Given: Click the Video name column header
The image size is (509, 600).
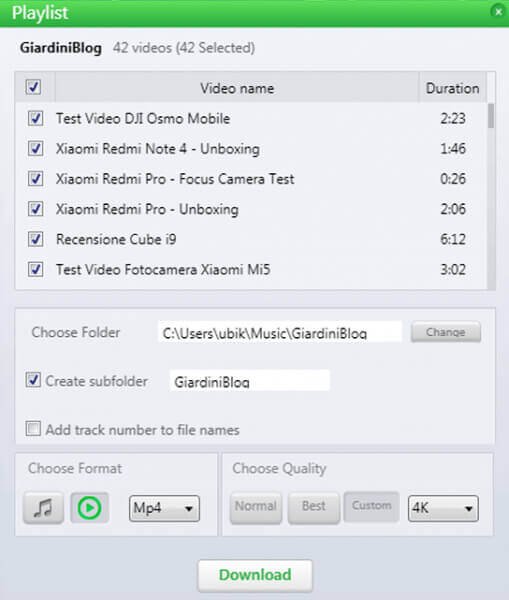Looking at the screenshot, I should point(237,88).
